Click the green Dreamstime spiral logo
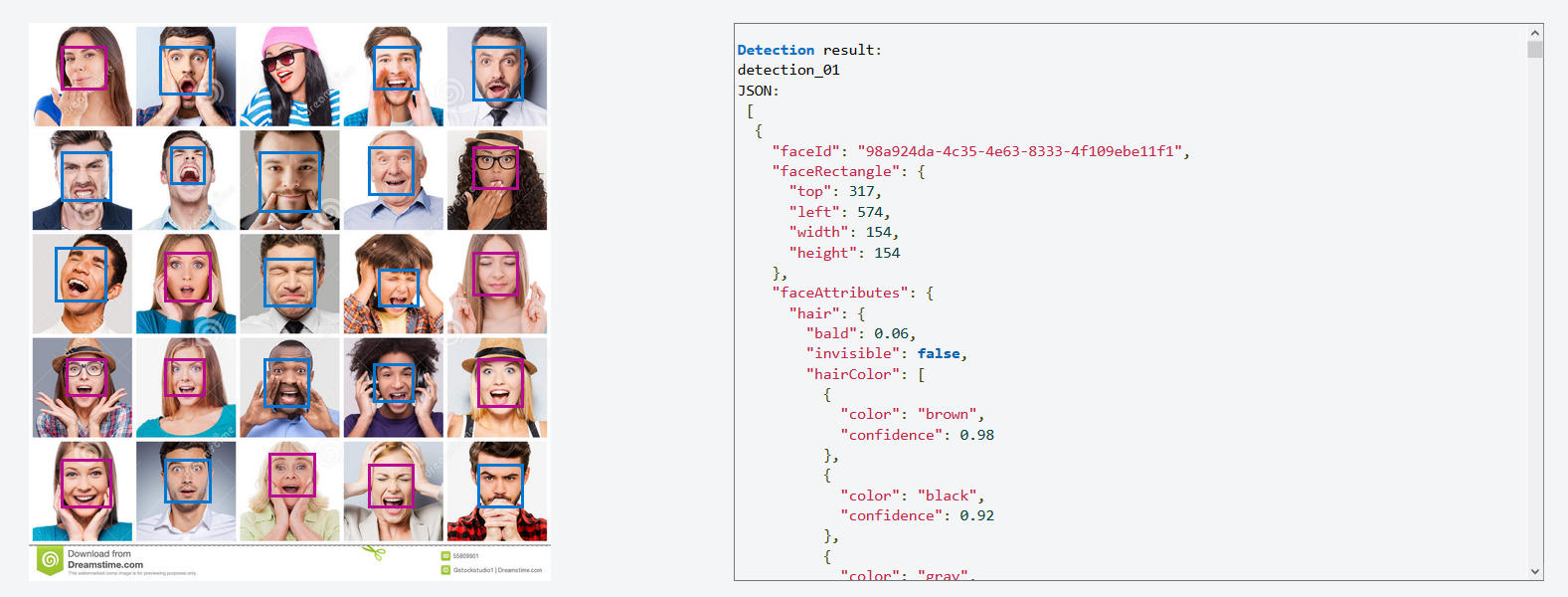 point(50,560)
